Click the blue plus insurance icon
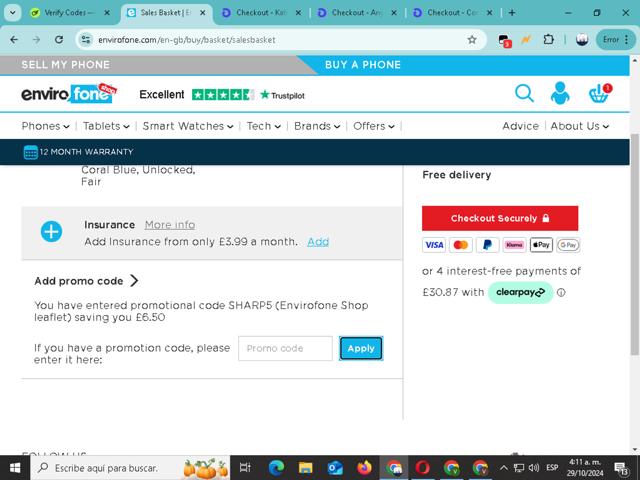The width and height of the screenshot is (640, 480). [x=51, y=231]
